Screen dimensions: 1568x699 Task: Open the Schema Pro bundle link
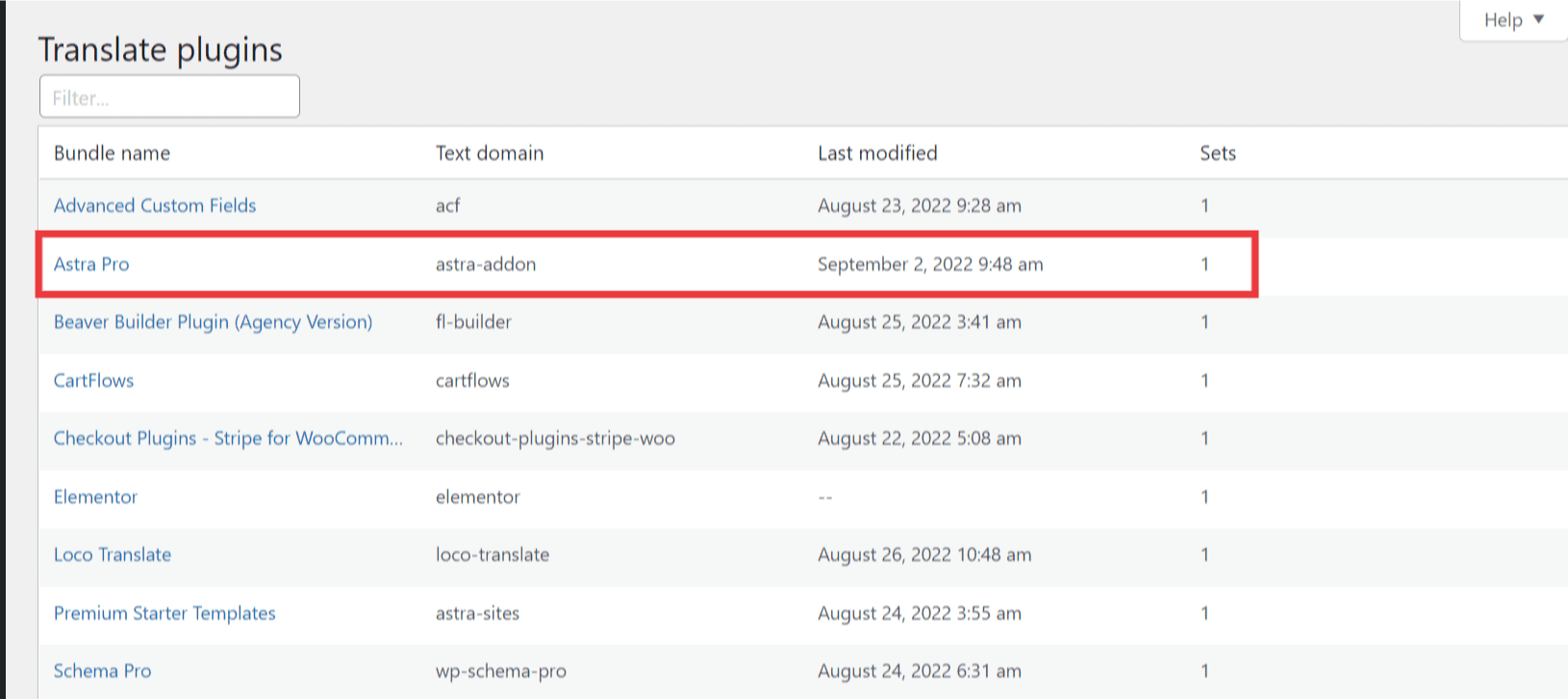tap(102, 671)
